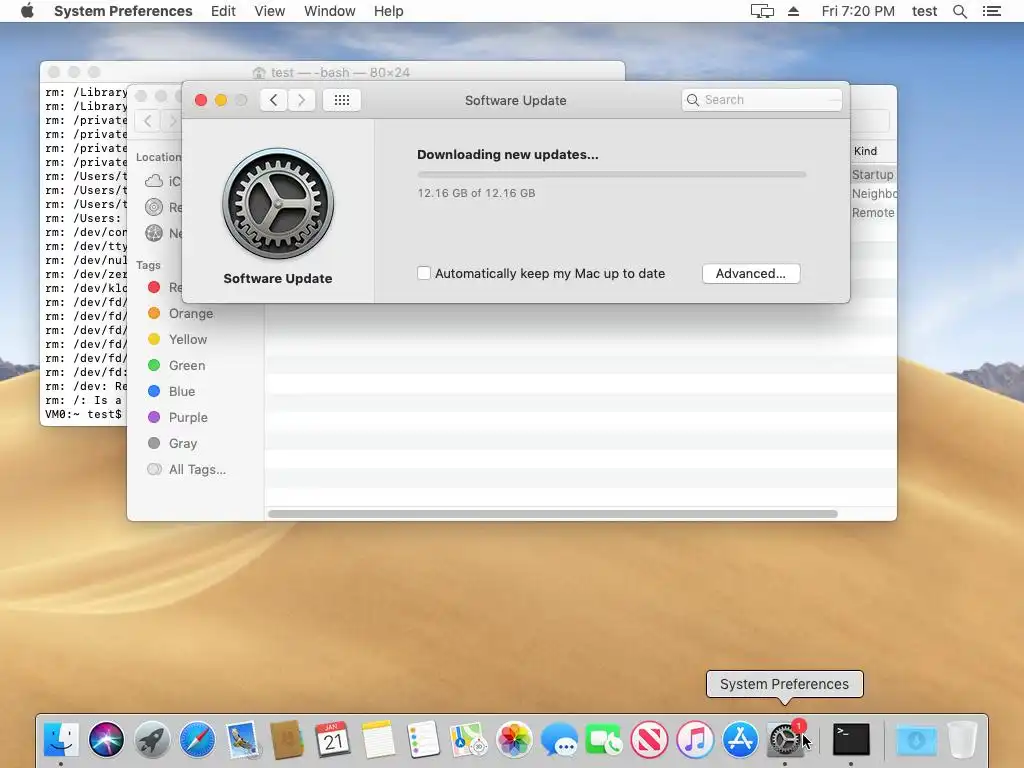Click Finder window horizontal scrollbar
1024x768 pixels.
click(x=552, y=514)
